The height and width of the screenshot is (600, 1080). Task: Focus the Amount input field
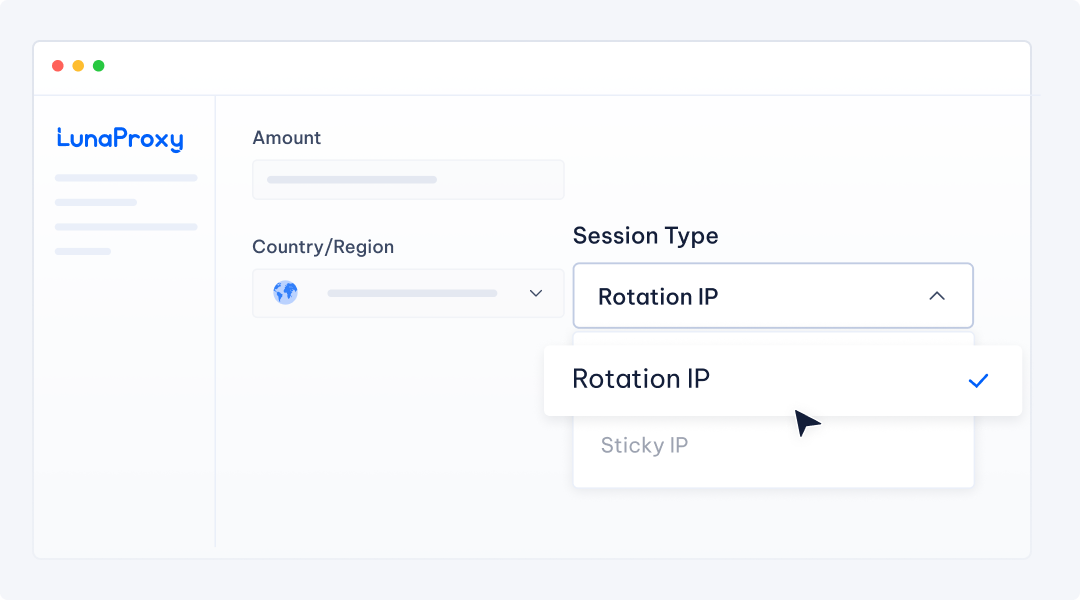point(408,180)
